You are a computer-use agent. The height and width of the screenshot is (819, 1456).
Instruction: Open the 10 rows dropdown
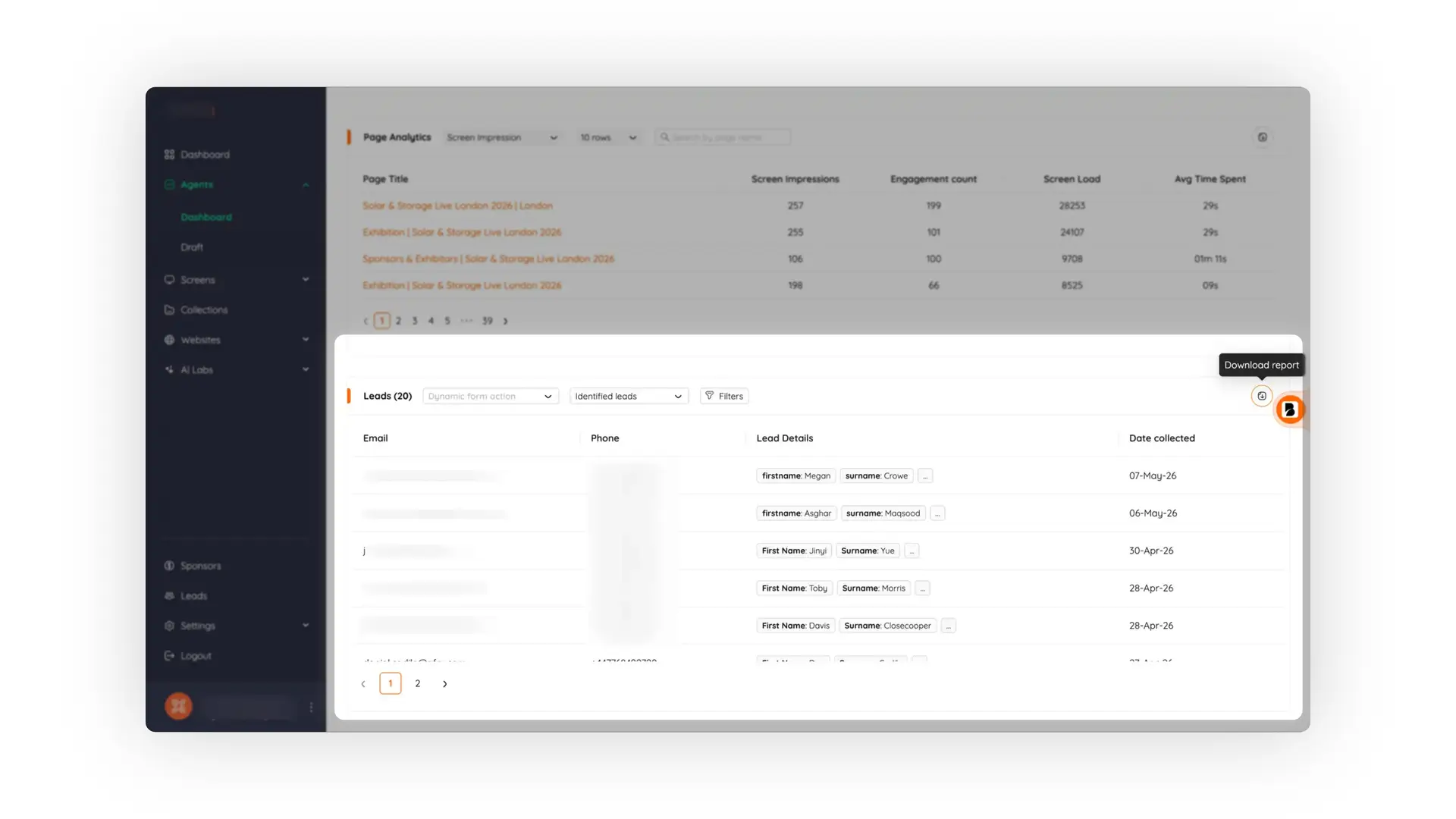pos(608,137)
